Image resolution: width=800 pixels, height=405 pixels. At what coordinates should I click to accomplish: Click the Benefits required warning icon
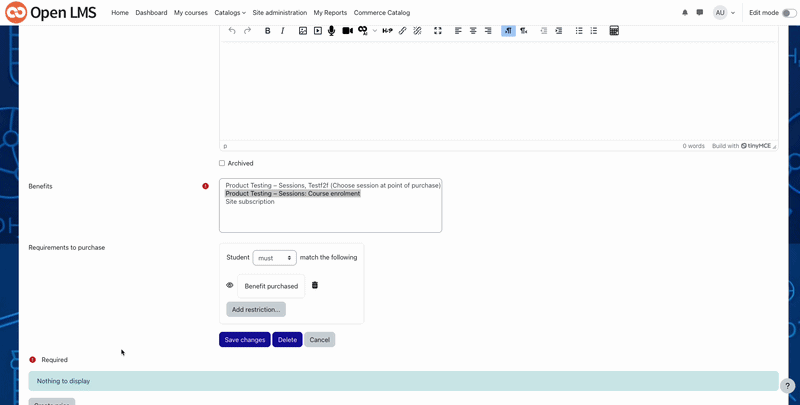click(x=205, y=186)
